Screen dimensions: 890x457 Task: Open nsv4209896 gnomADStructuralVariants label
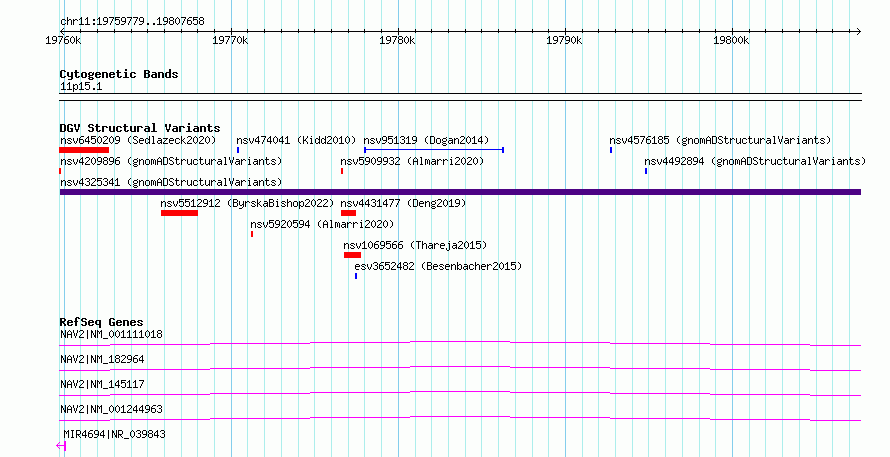tap(171, 161)
